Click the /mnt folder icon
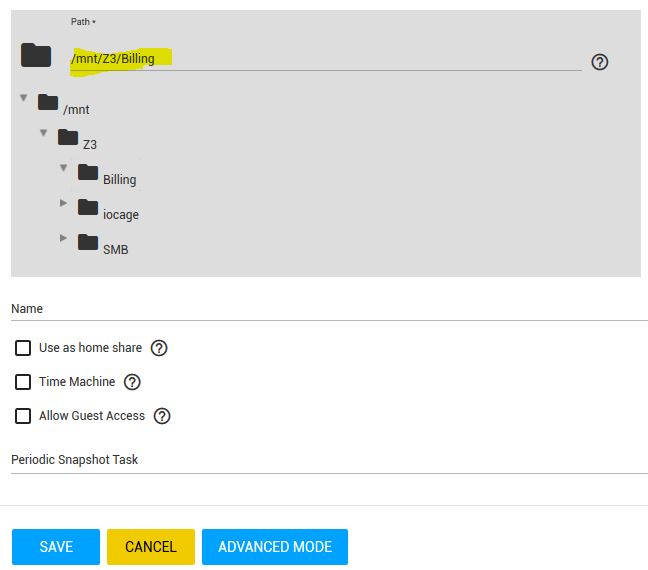Viewport: 648px width, 570px height. (x=48, y=102)
